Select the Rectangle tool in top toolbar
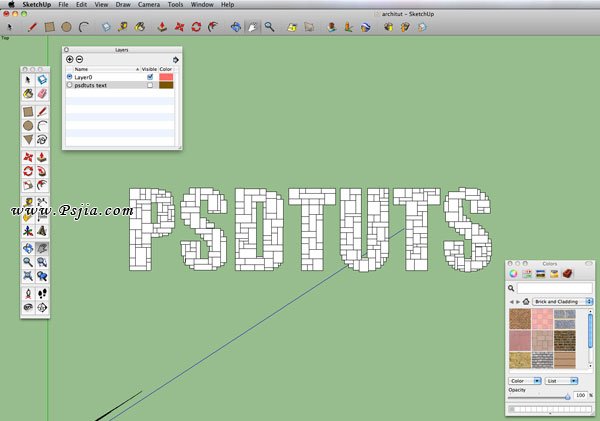This screenshot has width=600, height=421. click(49, 27)
